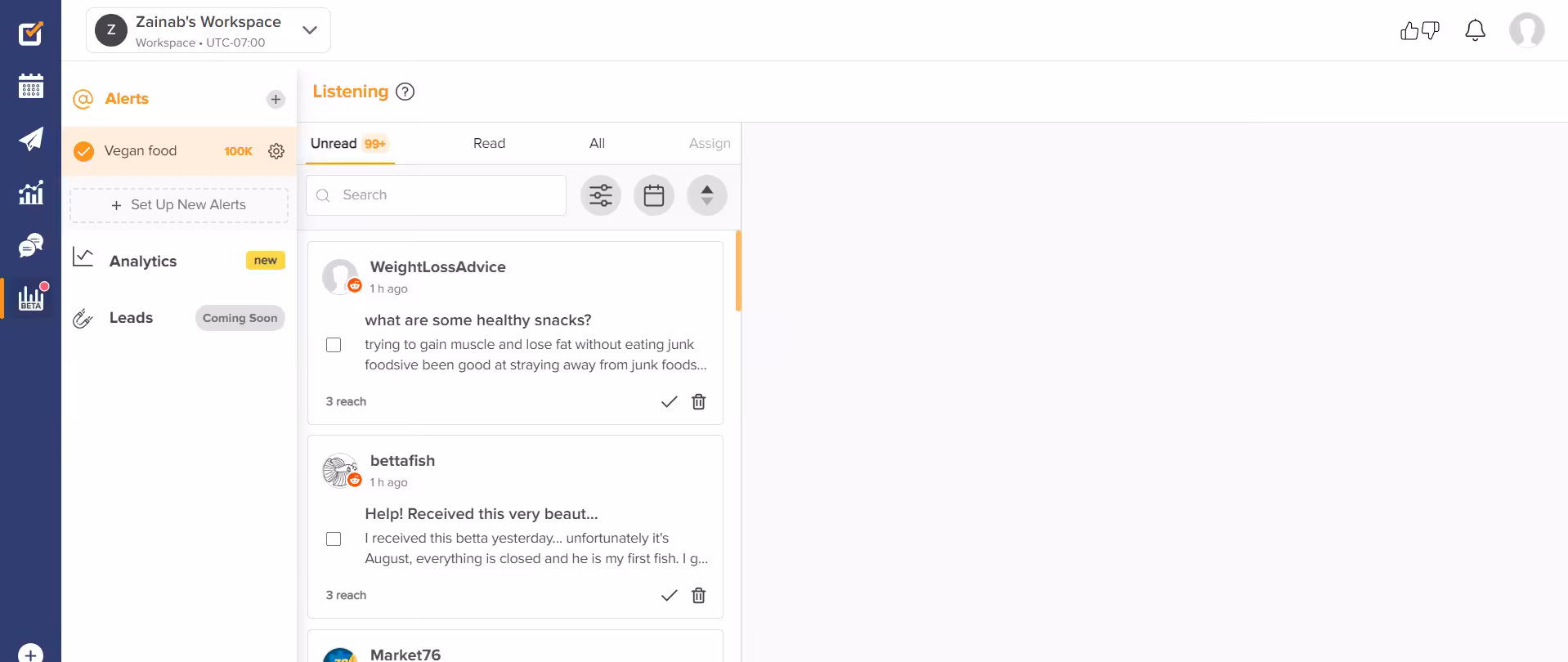This screenshot has width=1568, height=662.
Task: Open post 'Help! Received this very beaut...'
Action: (x=481, y=513)
